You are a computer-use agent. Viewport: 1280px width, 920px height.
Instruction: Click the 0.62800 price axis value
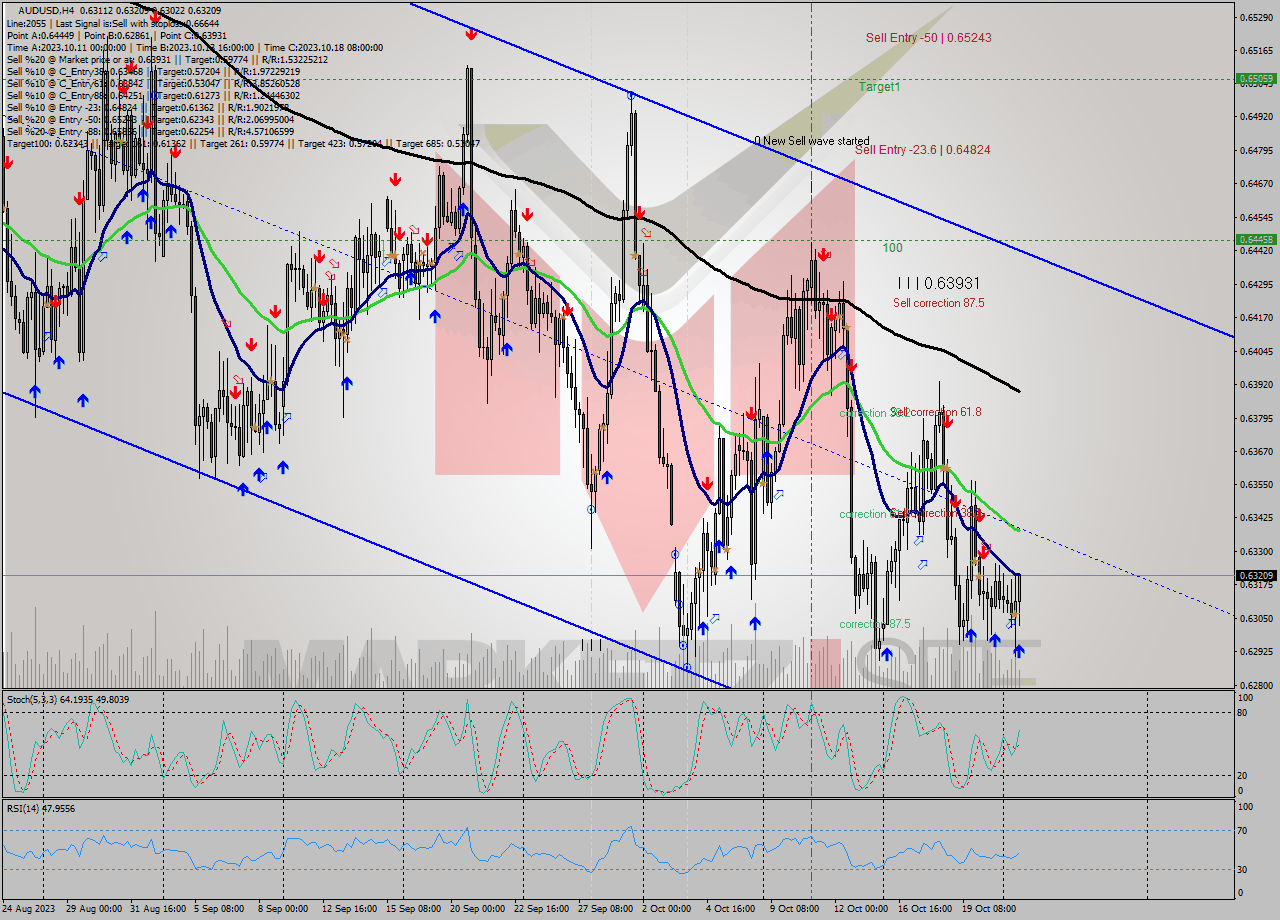1255,685
